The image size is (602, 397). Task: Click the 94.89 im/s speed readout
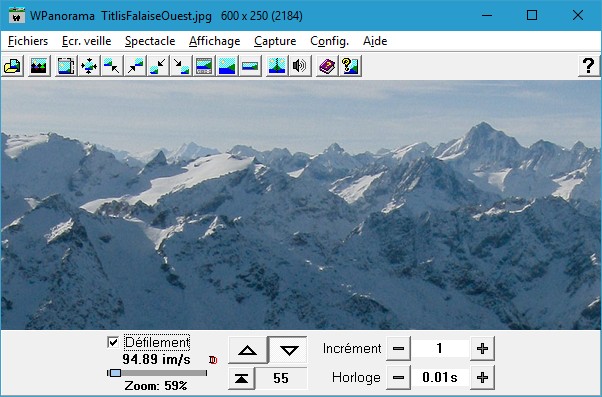pos(156,359)
